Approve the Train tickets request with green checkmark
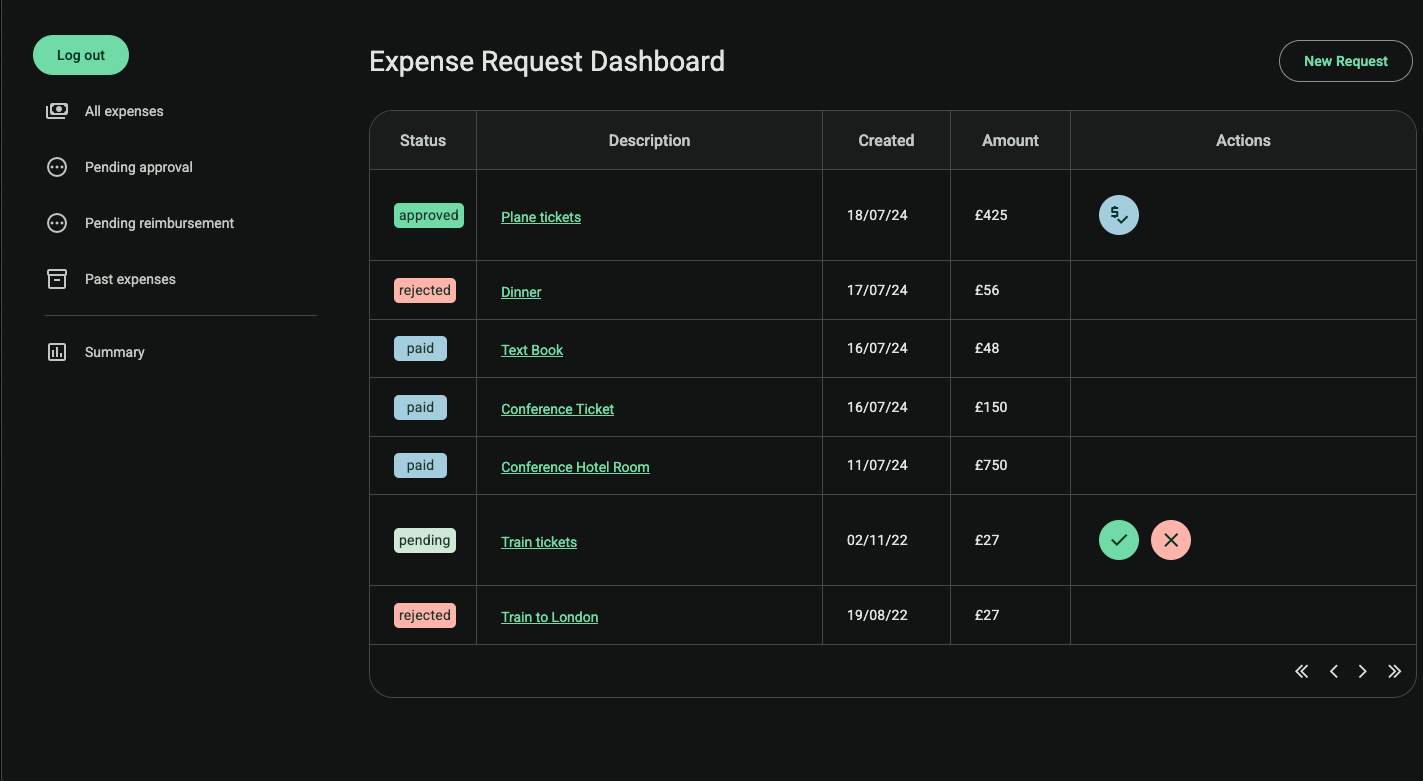 pyautogui.click(x=1118, y=540)
